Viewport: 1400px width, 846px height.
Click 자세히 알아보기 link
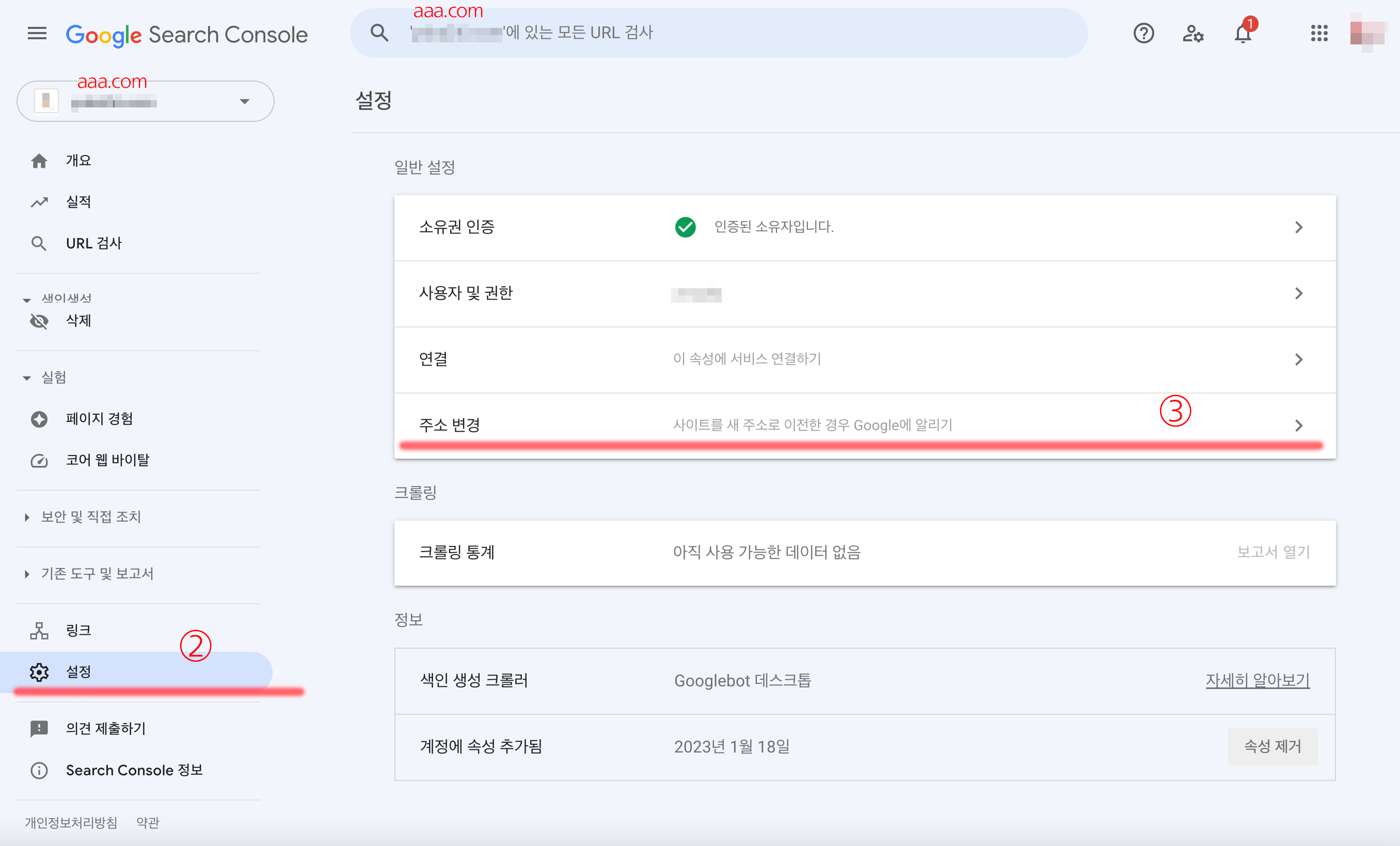click(x=1257, y=681)
